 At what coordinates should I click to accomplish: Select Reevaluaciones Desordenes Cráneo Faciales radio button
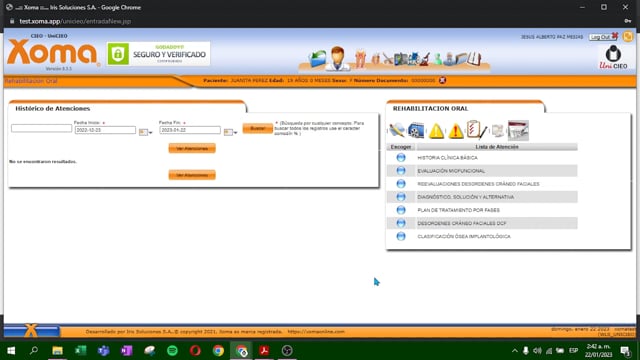point(401,184)
